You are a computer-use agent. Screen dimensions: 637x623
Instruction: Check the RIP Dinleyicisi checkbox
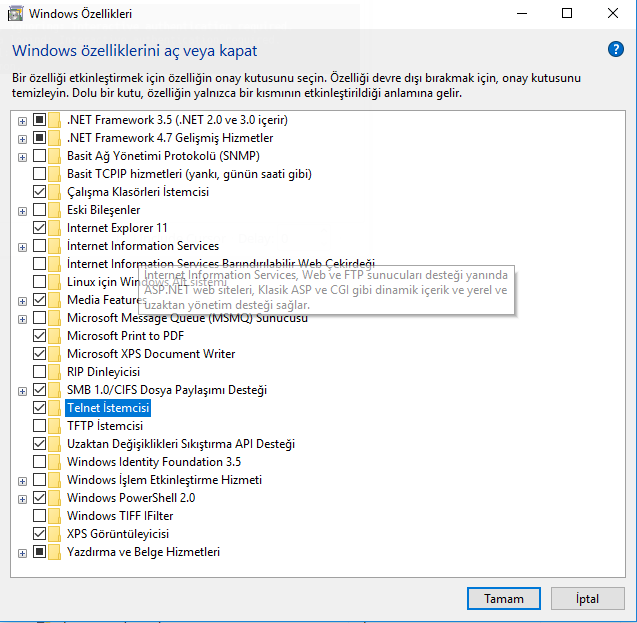click(39, 371)
